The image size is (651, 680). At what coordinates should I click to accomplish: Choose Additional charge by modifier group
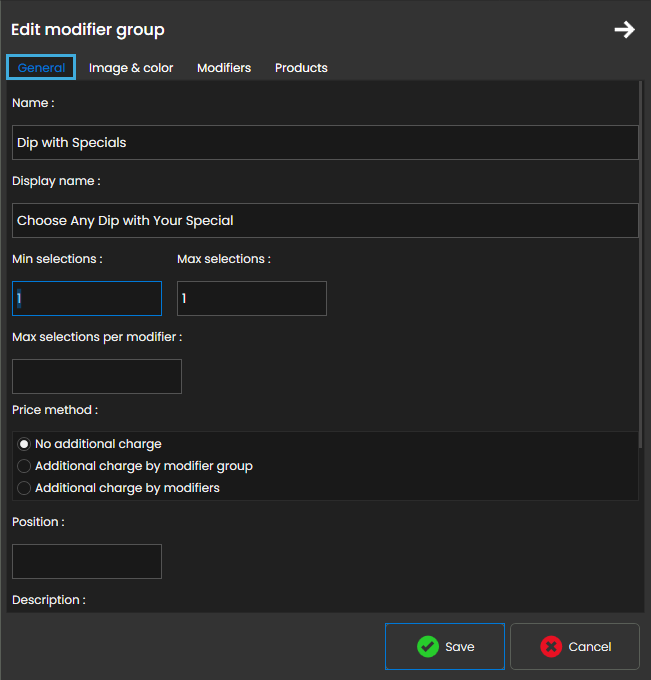(x=24, y=466)
